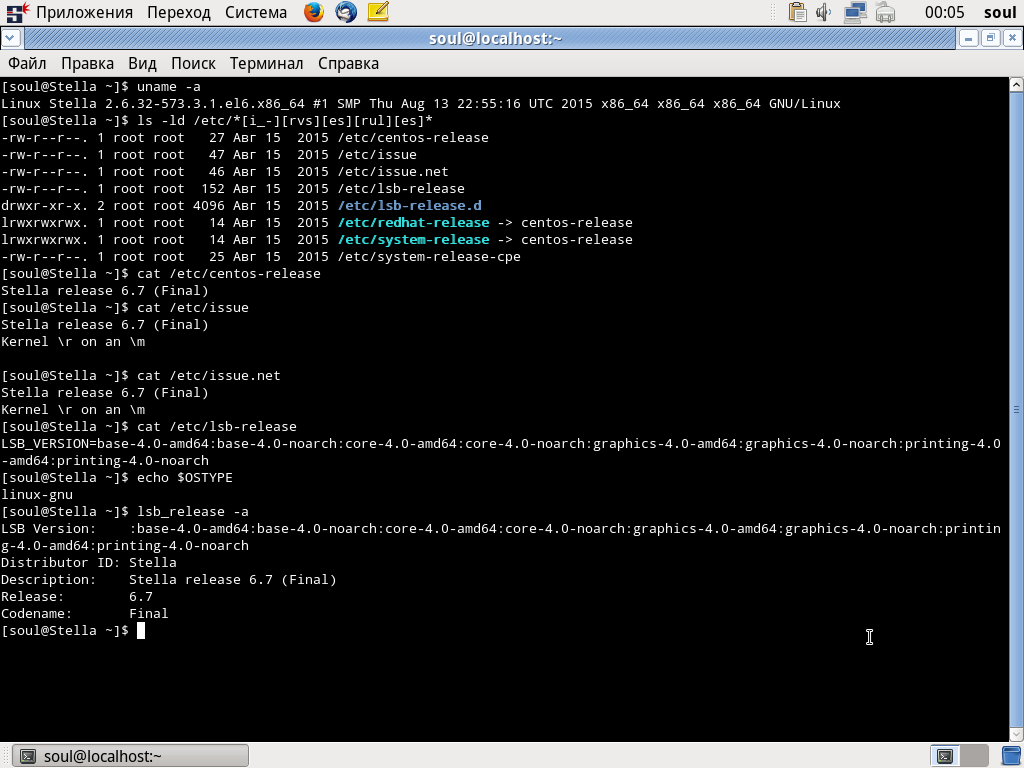Open Thunderbird mail from the top panel

pyautogui.click(x=346, y=12)
